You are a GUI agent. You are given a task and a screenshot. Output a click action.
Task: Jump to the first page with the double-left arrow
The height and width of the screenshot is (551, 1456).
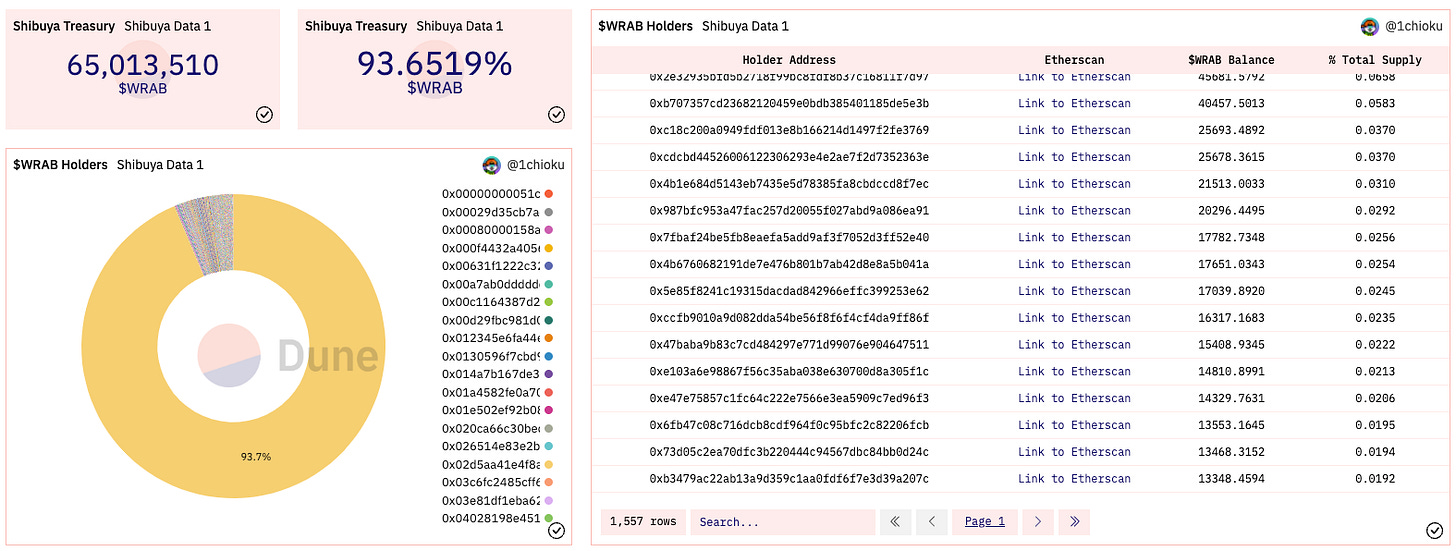pos(895,521)
